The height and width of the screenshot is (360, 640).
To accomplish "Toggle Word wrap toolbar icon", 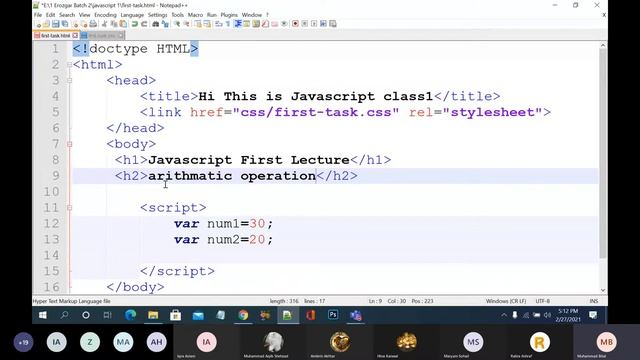I will 219,24.
